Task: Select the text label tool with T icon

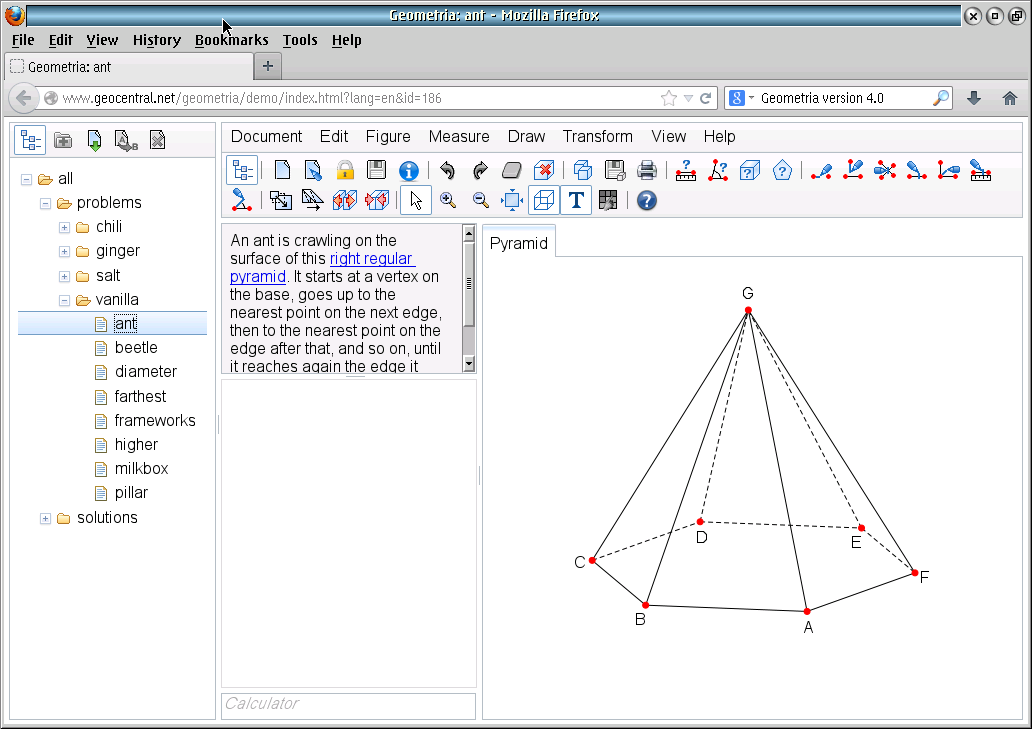Action: click(575, 200)
